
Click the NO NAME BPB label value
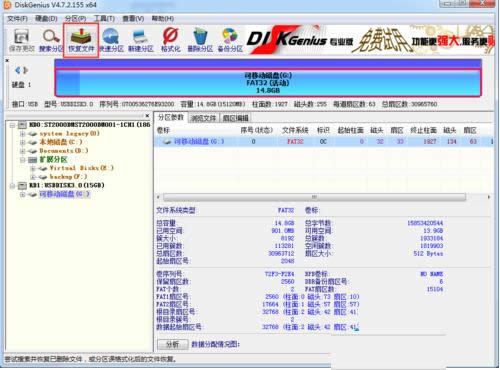pos(432,274)
